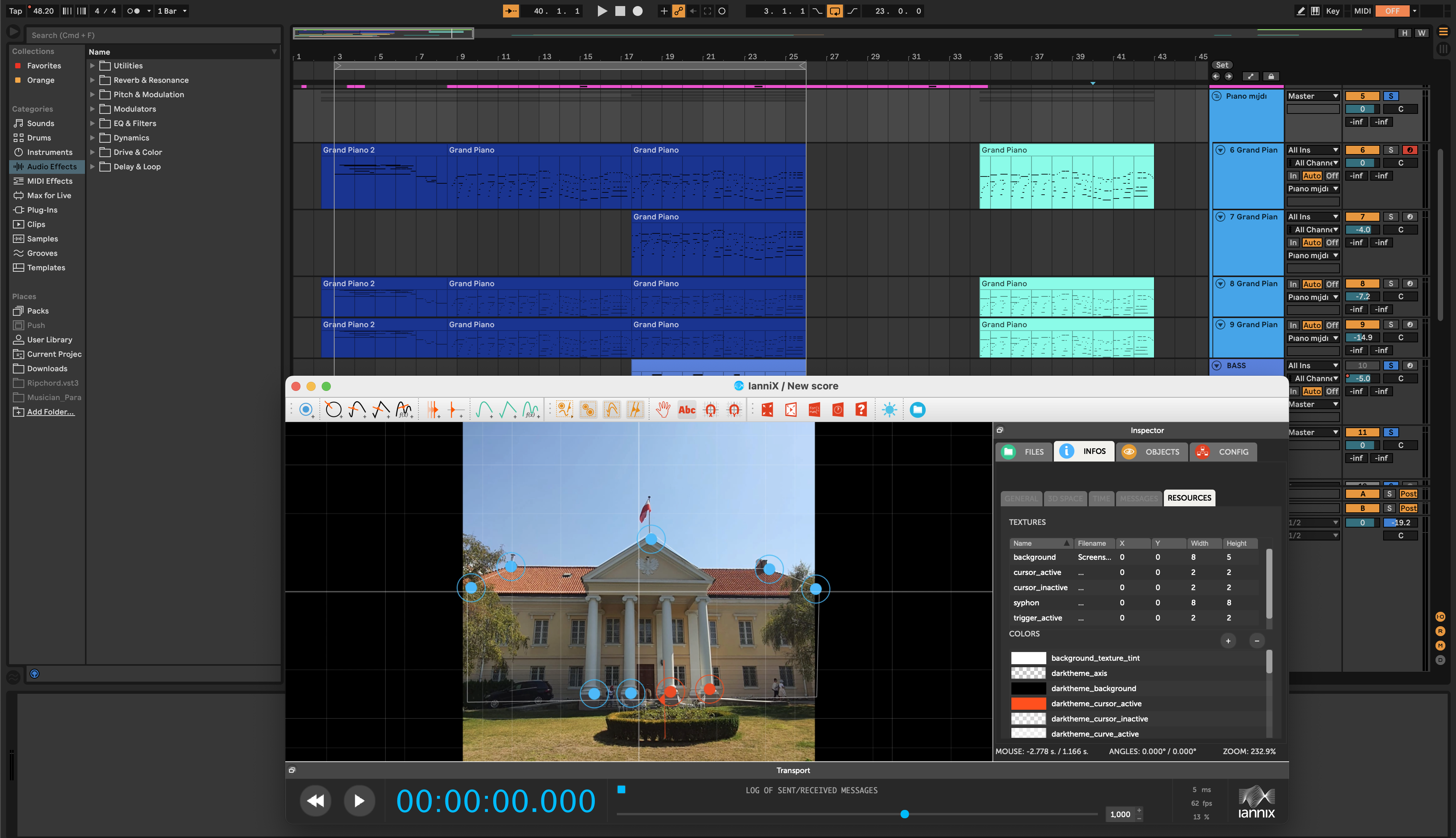Open the 1 Bar quantization dropdown
Viewport: 1456px width, 838px height.
[x=172, y=11]
